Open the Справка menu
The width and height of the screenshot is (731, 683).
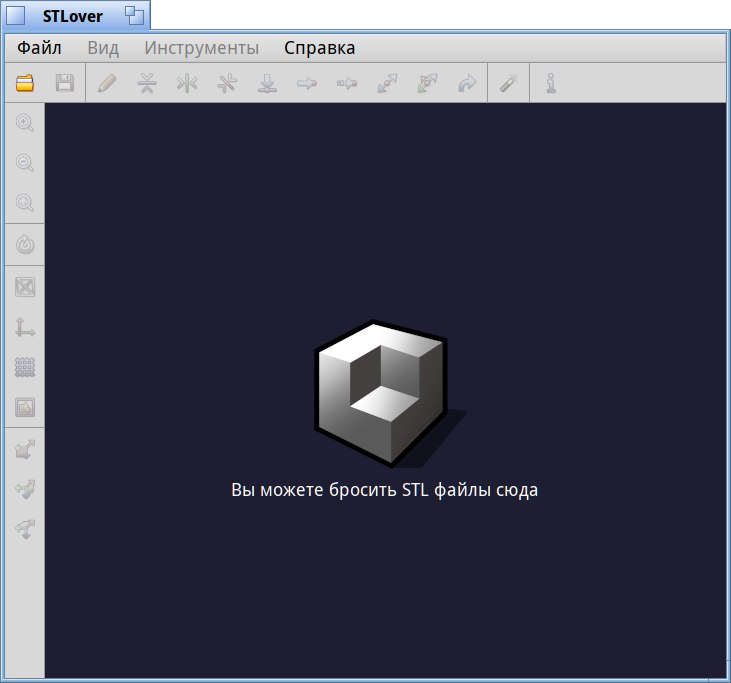[x=319, y=48]
